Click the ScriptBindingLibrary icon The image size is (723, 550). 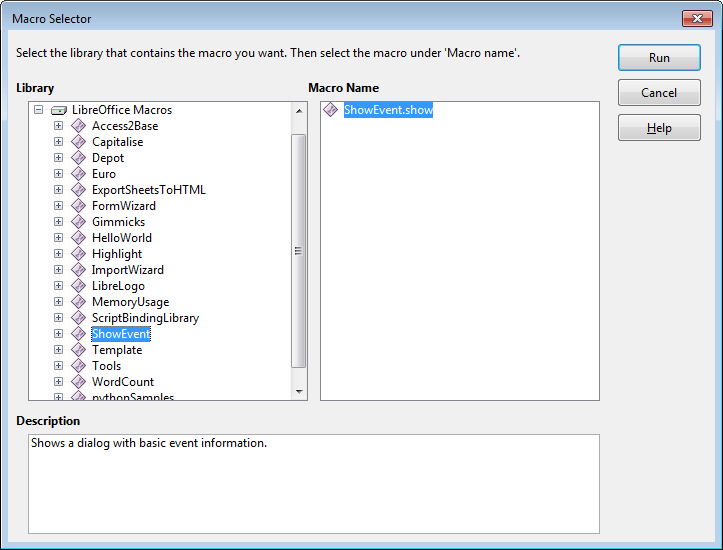click(78, 317)
